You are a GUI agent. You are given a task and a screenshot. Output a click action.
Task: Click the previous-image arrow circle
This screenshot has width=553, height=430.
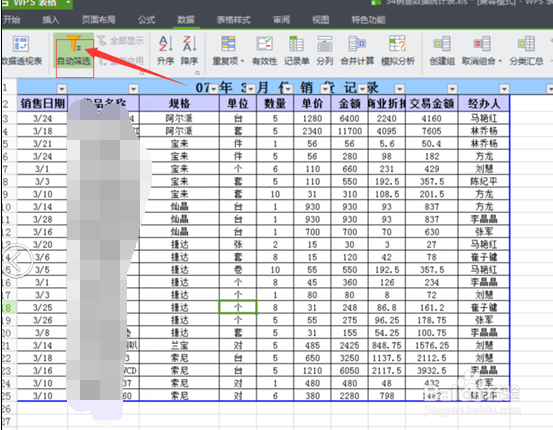17,261
